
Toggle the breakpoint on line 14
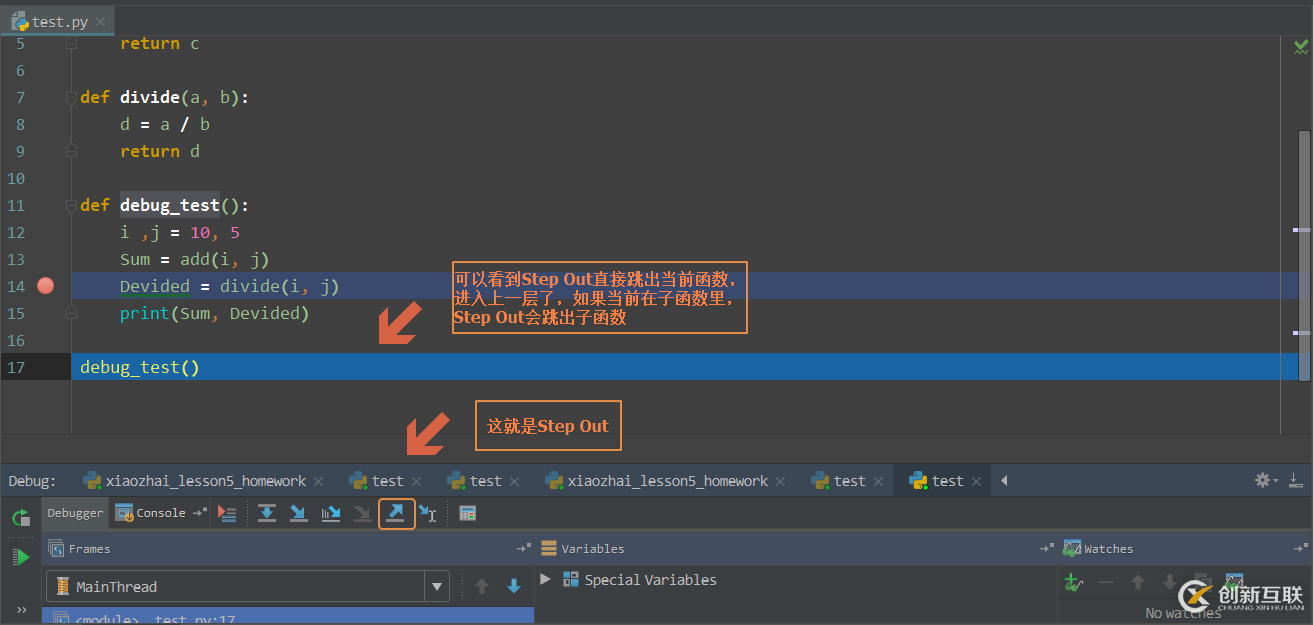click(45, 286)
